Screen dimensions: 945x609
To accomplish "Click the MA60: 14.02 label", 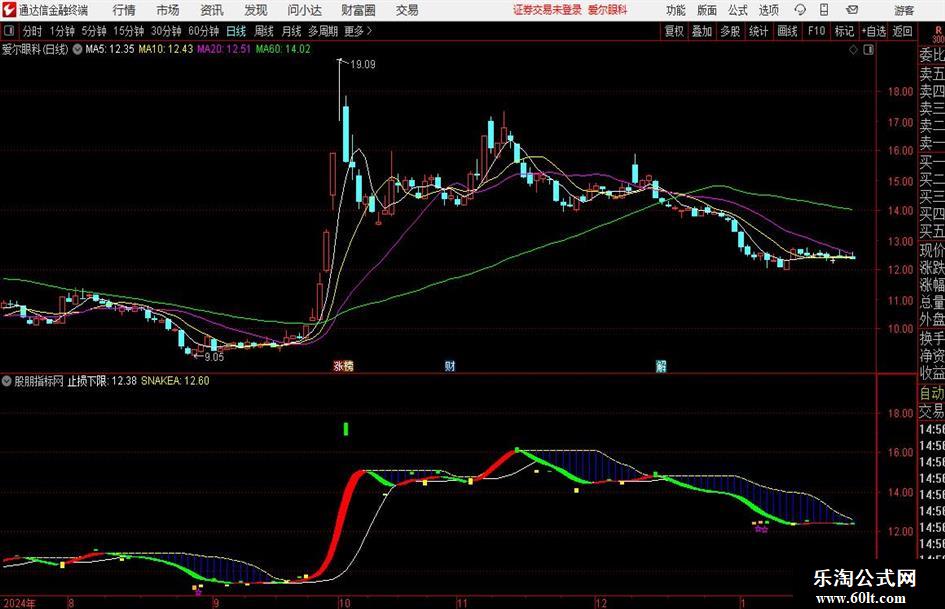I will [x=283, y=49].
